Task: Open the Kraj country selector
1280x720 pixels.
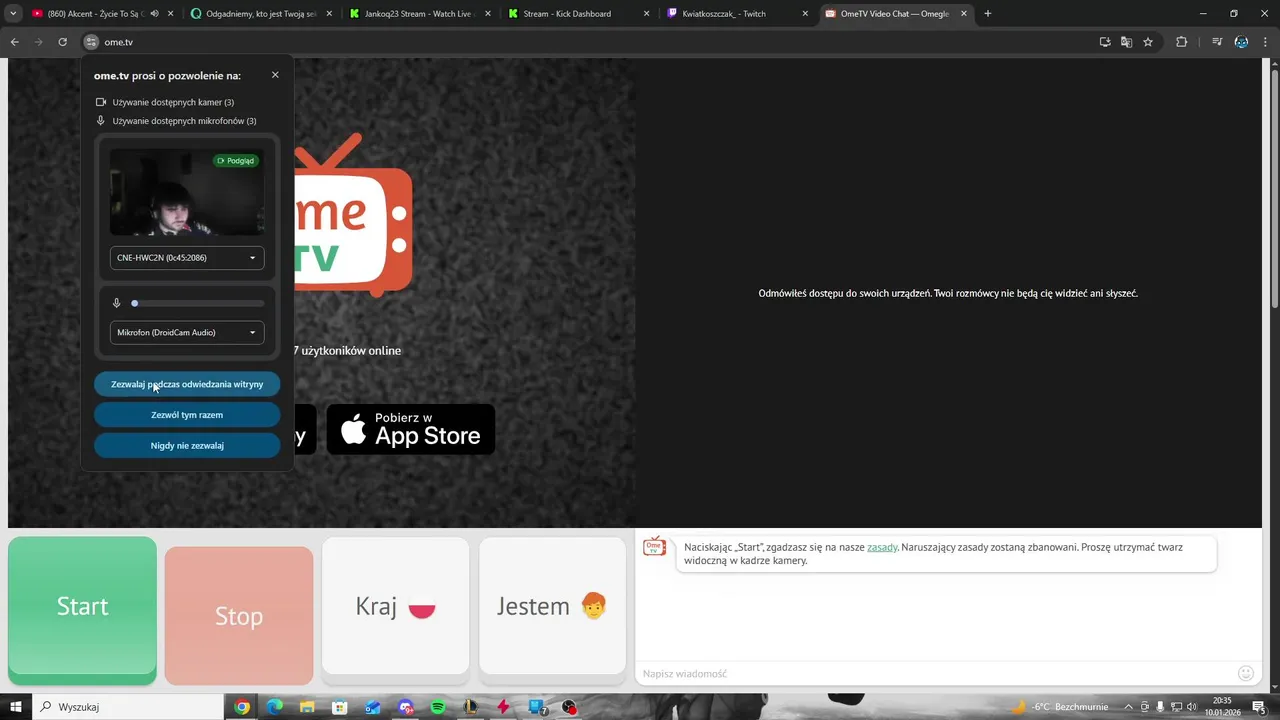Action: click(x=396, y=606)
